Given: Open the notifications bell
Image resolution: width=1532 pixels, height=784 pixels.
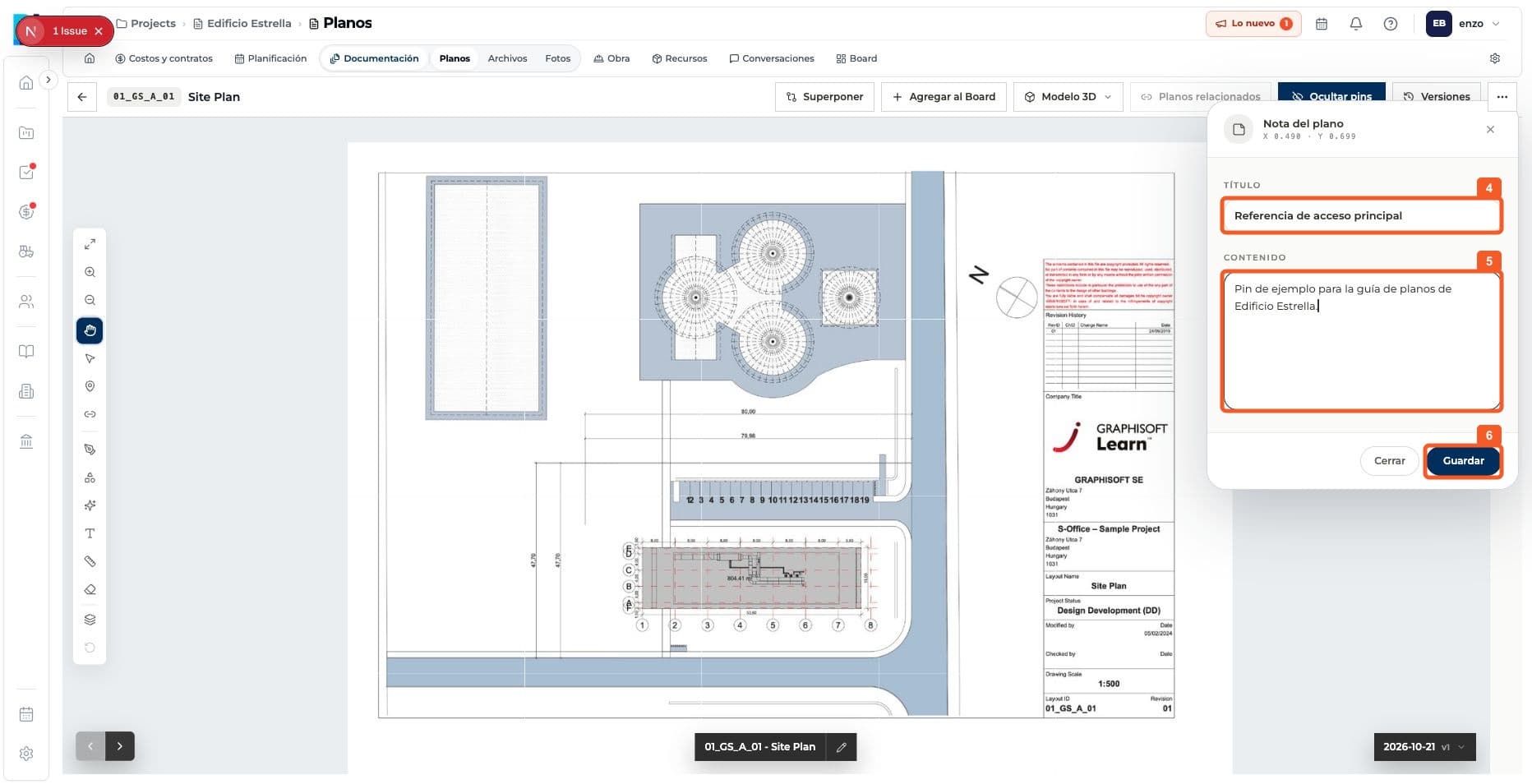Looking at the screenshot, I should pos(1356,24).
